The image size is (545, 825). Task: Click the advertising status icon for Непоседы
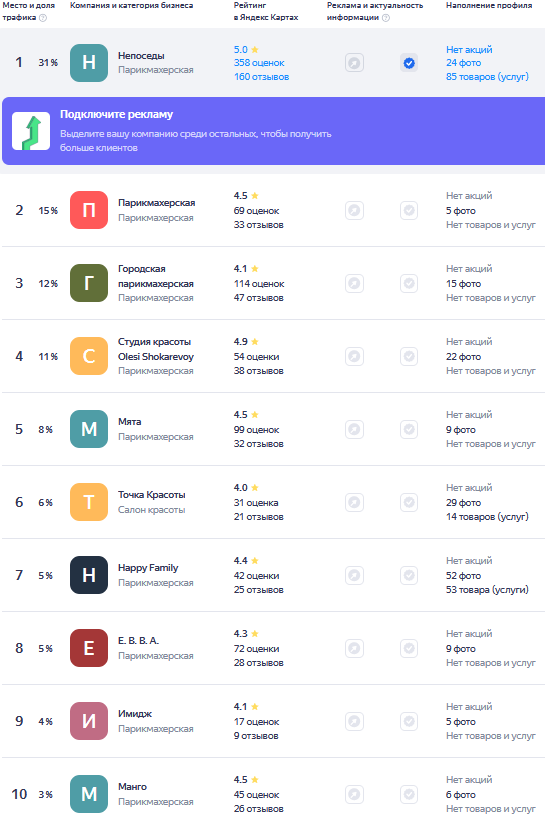tap(355, 63)
